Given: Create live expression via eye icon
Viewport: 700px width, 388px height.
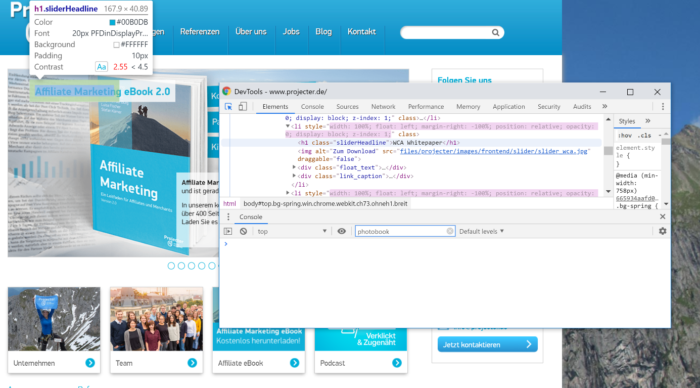Looking at the screenshot, I should 342,231.
